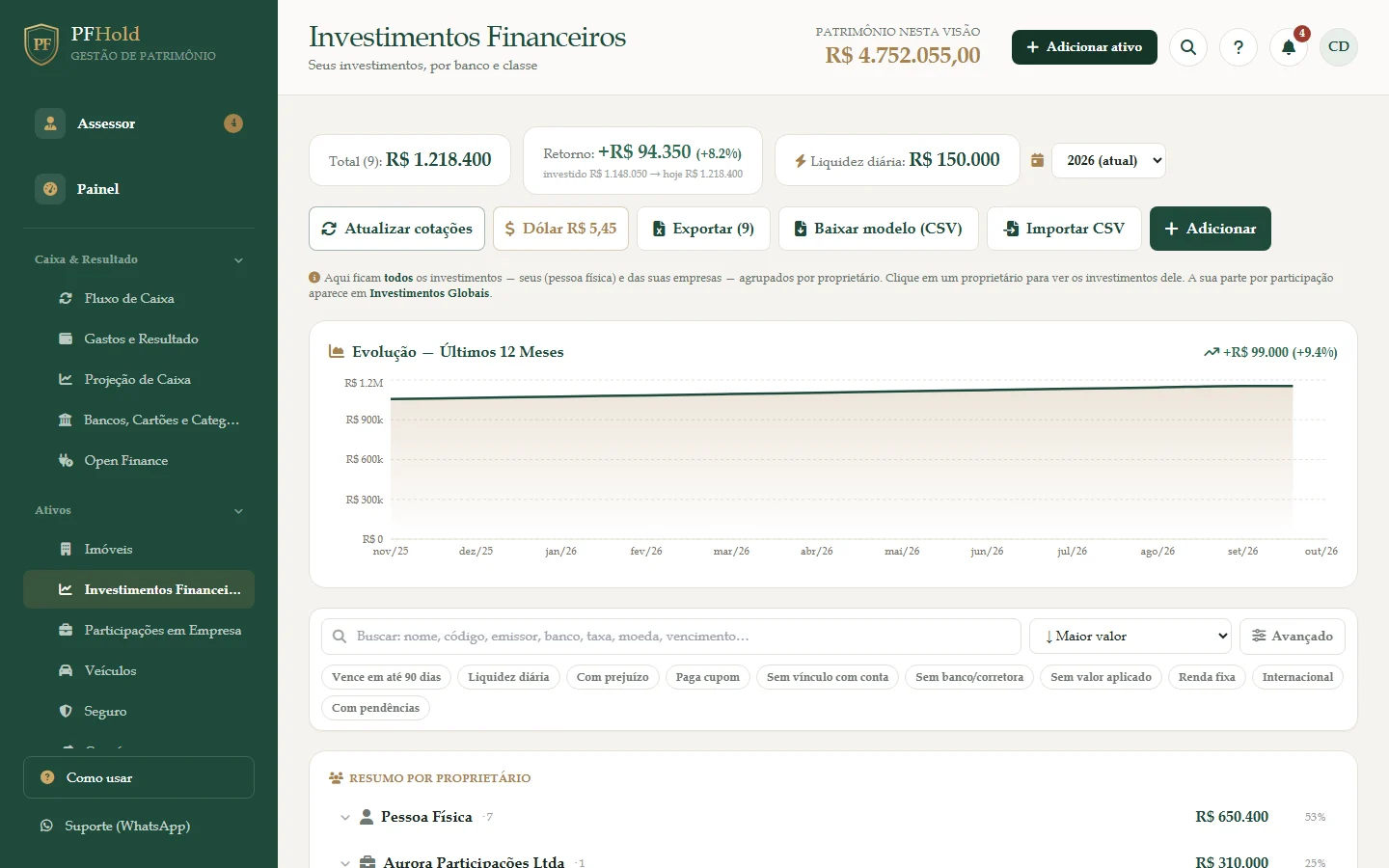Click the calendar icon beside year selector
The height and width of the screenshot is (868, 1389).
click(1037, 160)
